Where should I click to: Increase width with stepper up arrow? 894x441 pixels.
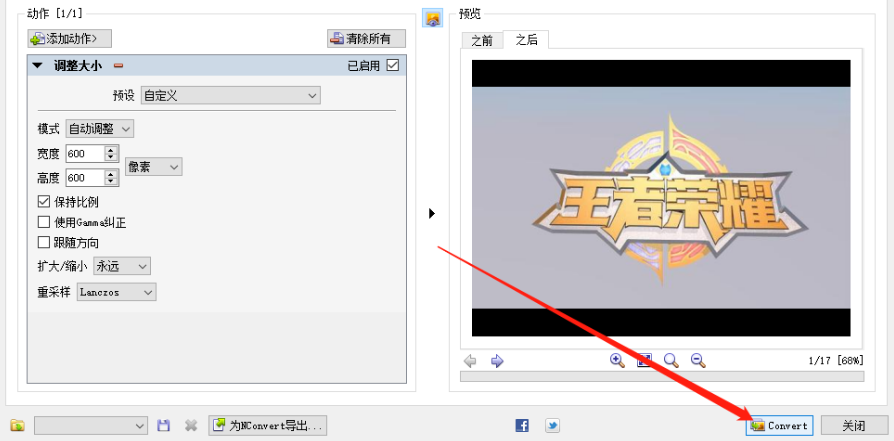(x=111, y=149)
